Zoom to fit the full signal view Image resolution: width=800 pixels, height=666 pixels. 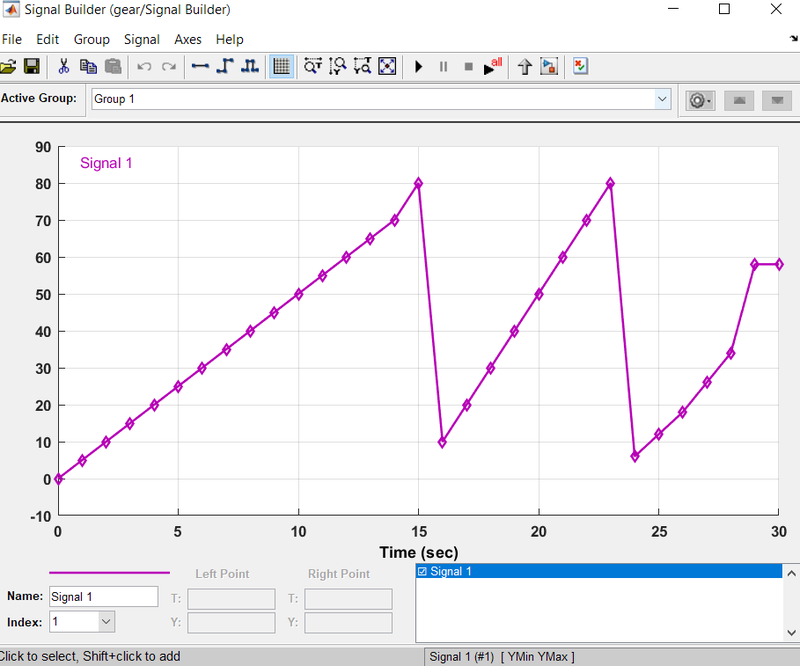point(388,66)
